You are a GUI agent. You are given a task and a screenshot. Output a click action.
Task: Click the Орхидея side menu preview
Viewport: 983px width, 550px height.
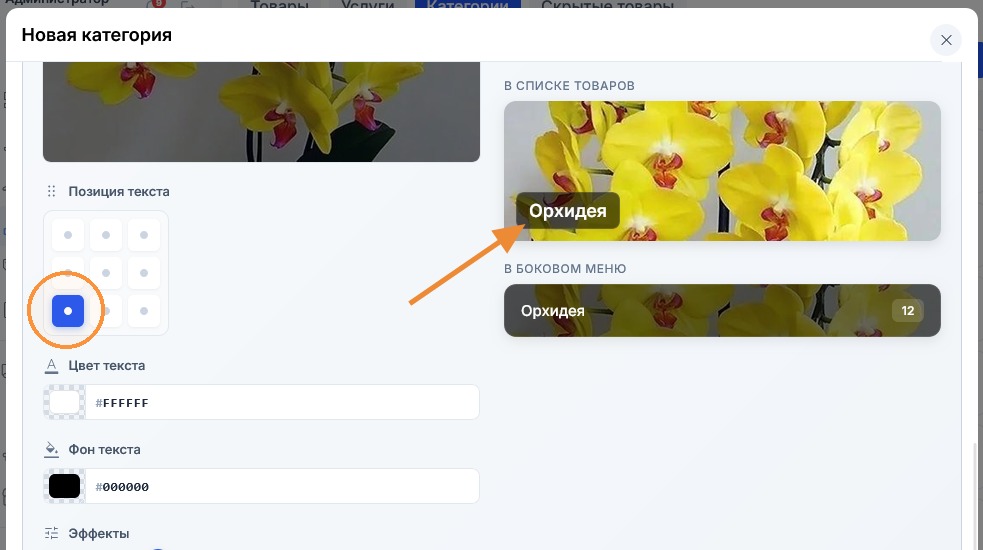click(x=722, y=310)
